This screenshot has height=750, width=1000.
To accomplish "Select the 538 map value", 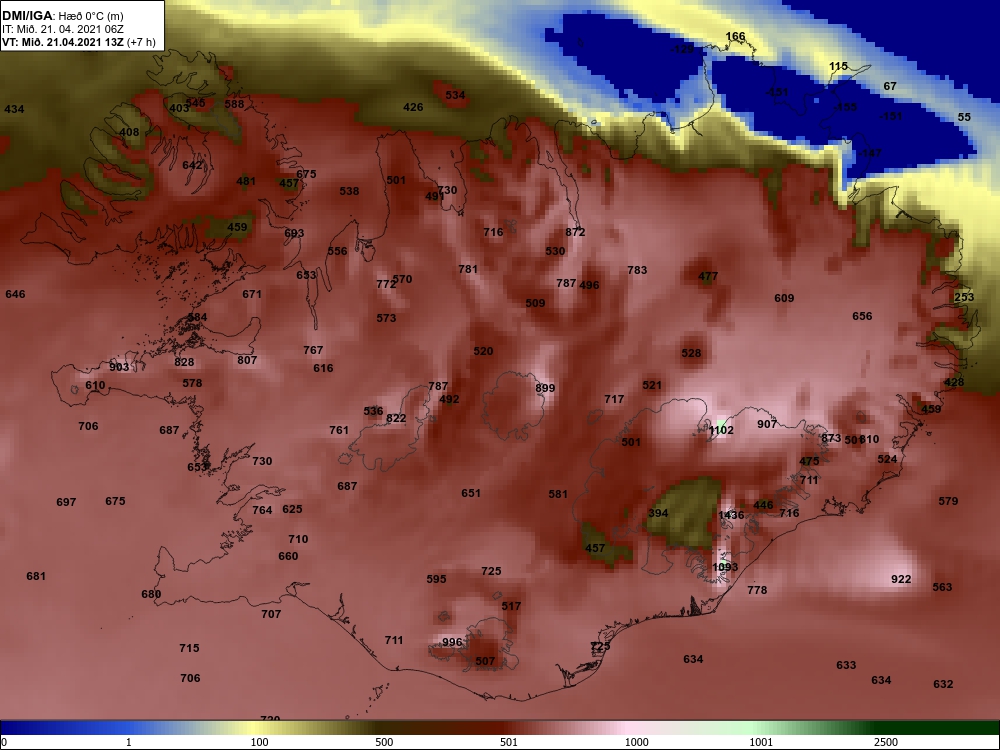I will click(349, 191).
